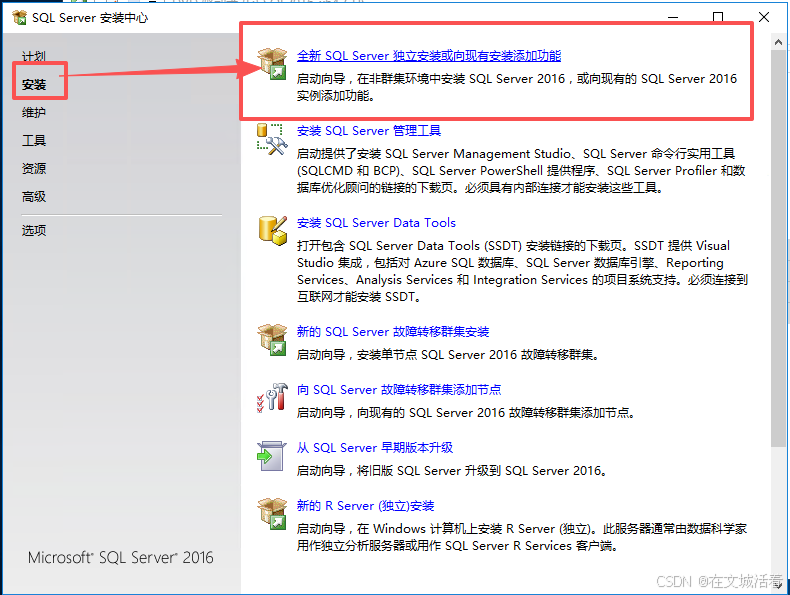The width and height of the screenshot is (790, 595).
Task: Maximize the SQL Server 安装中心 window
Action: click(x=718, y=17)
